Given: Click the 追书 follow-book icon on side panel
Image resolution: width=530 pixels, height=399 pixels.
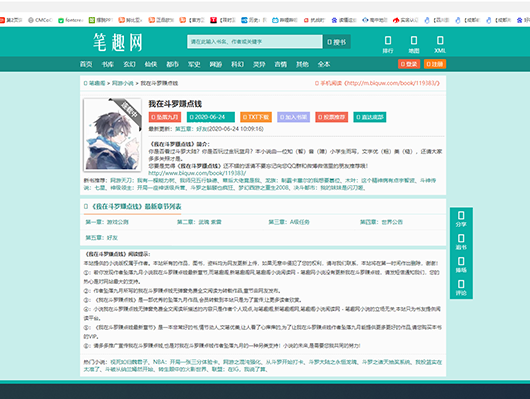Looking at the screenshot, I should pos(461,242).
